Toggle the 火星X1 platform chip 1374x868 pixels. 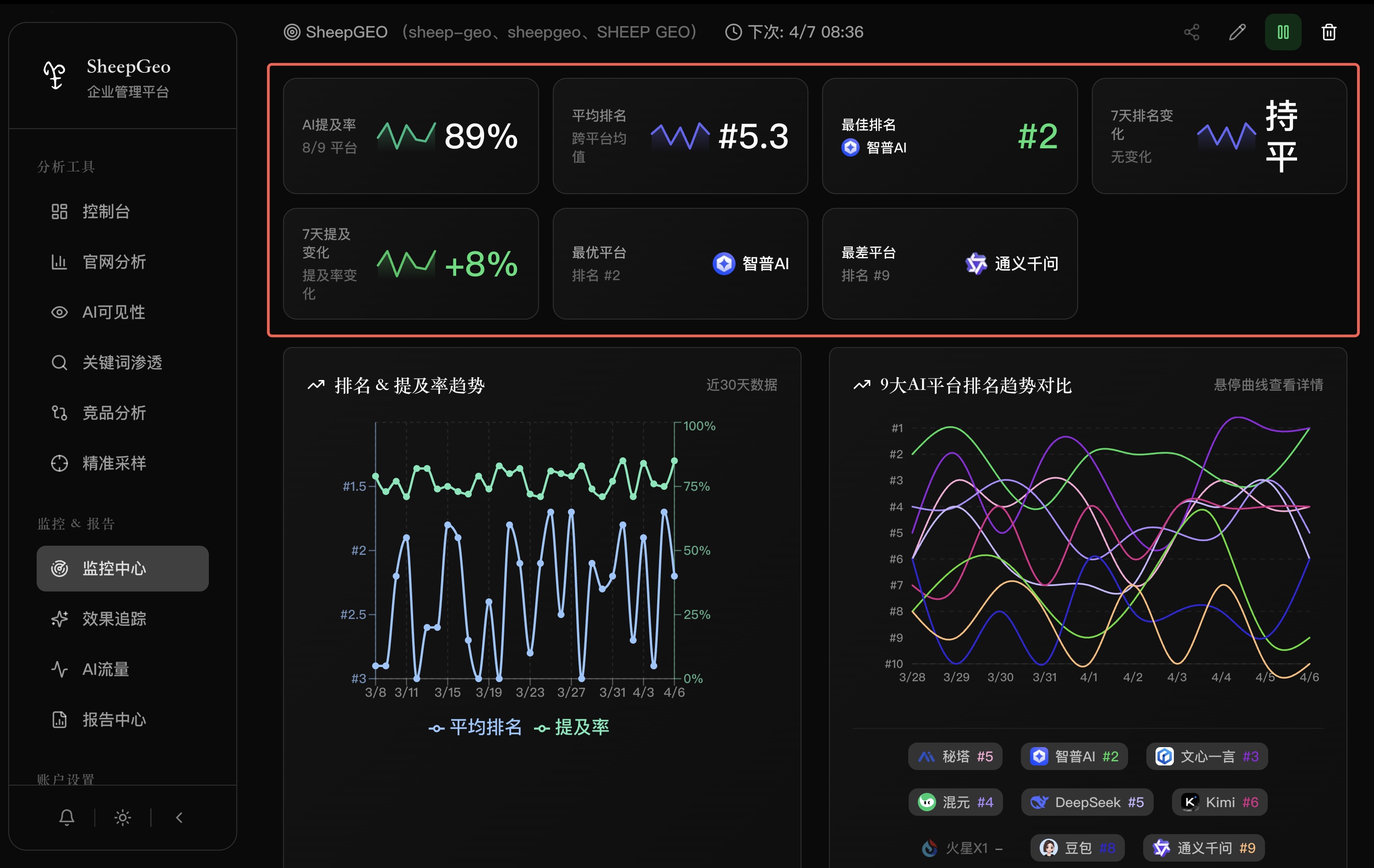(962, 848)
